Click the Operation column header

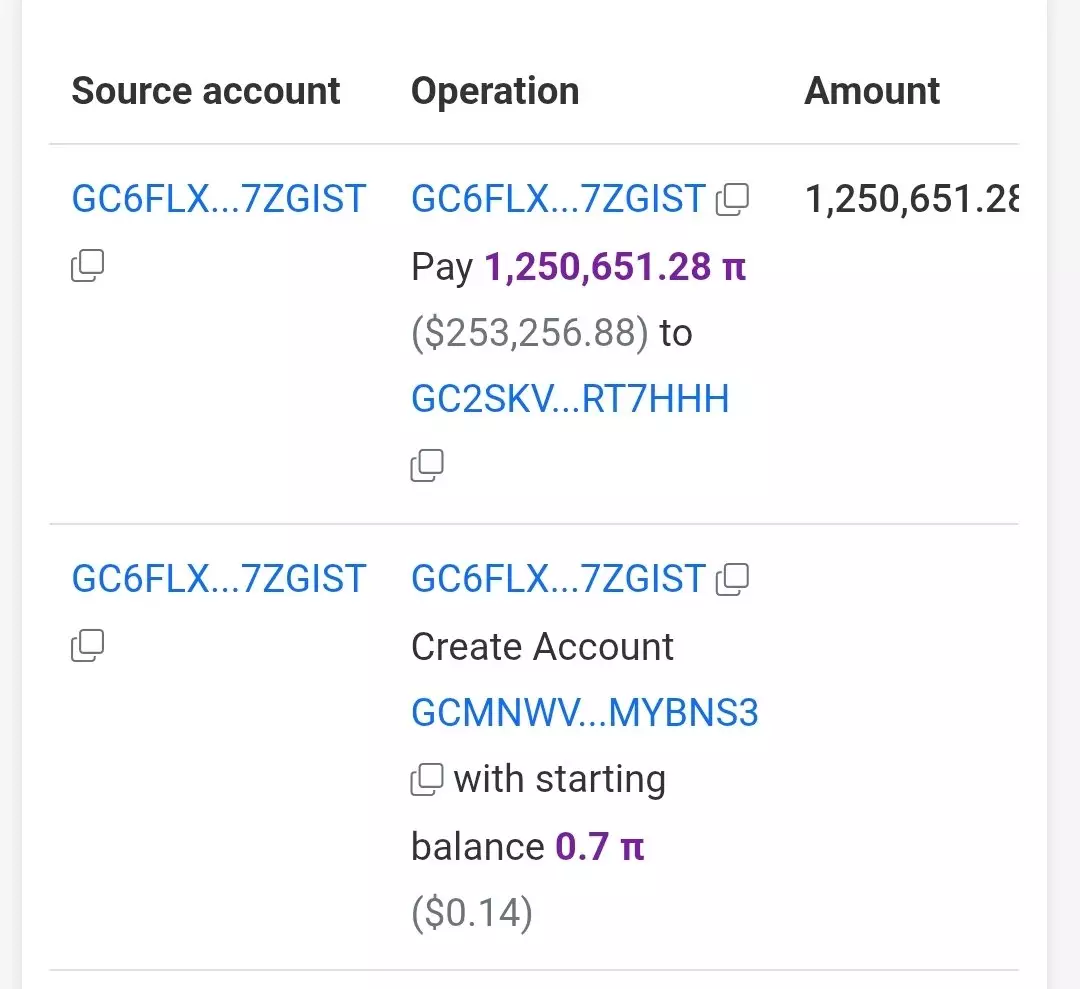(495, 91)
